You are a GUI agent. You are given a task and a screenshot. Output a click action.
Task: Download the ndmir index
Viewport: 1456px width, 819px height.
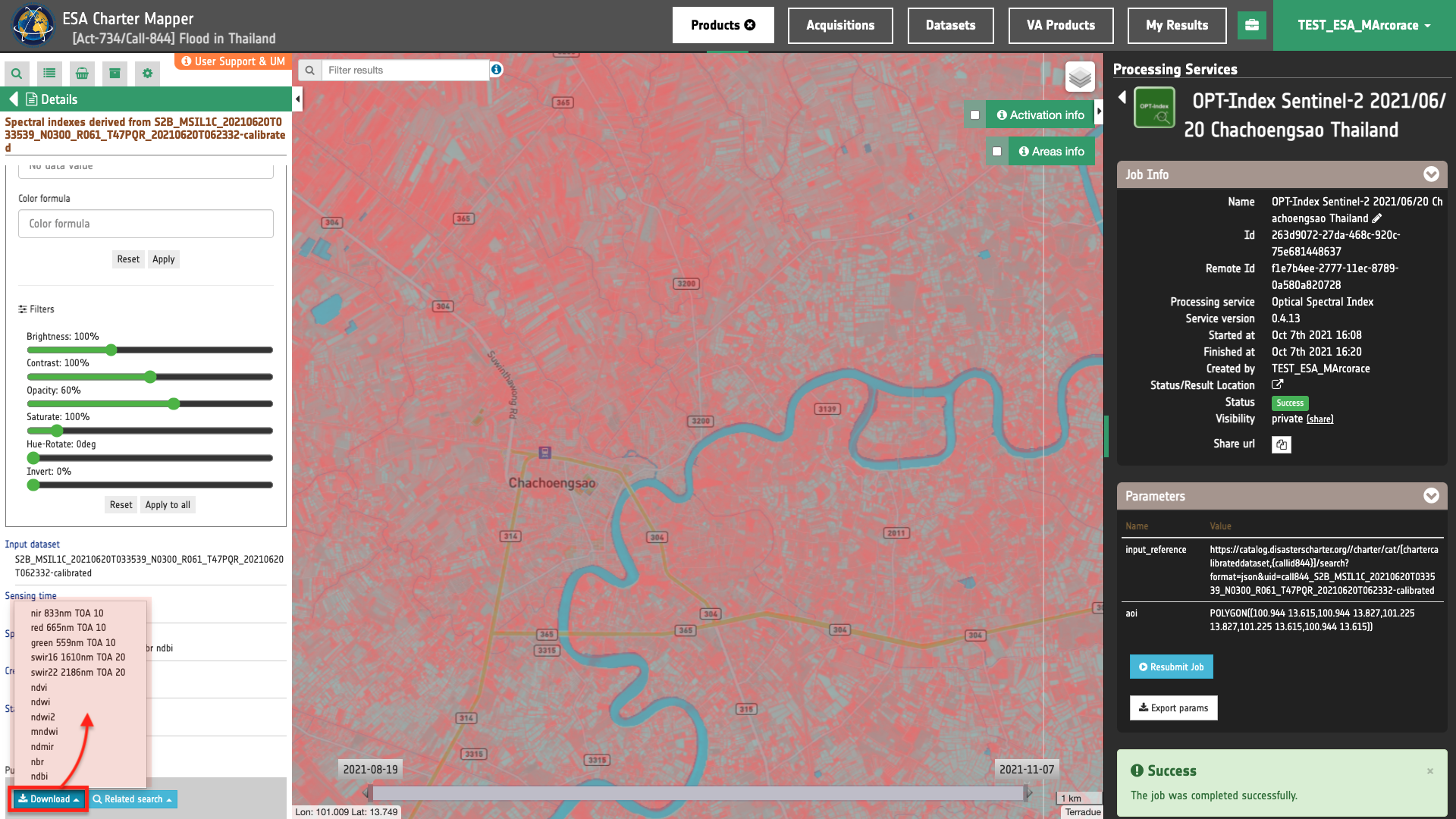(x=42, y=747)
